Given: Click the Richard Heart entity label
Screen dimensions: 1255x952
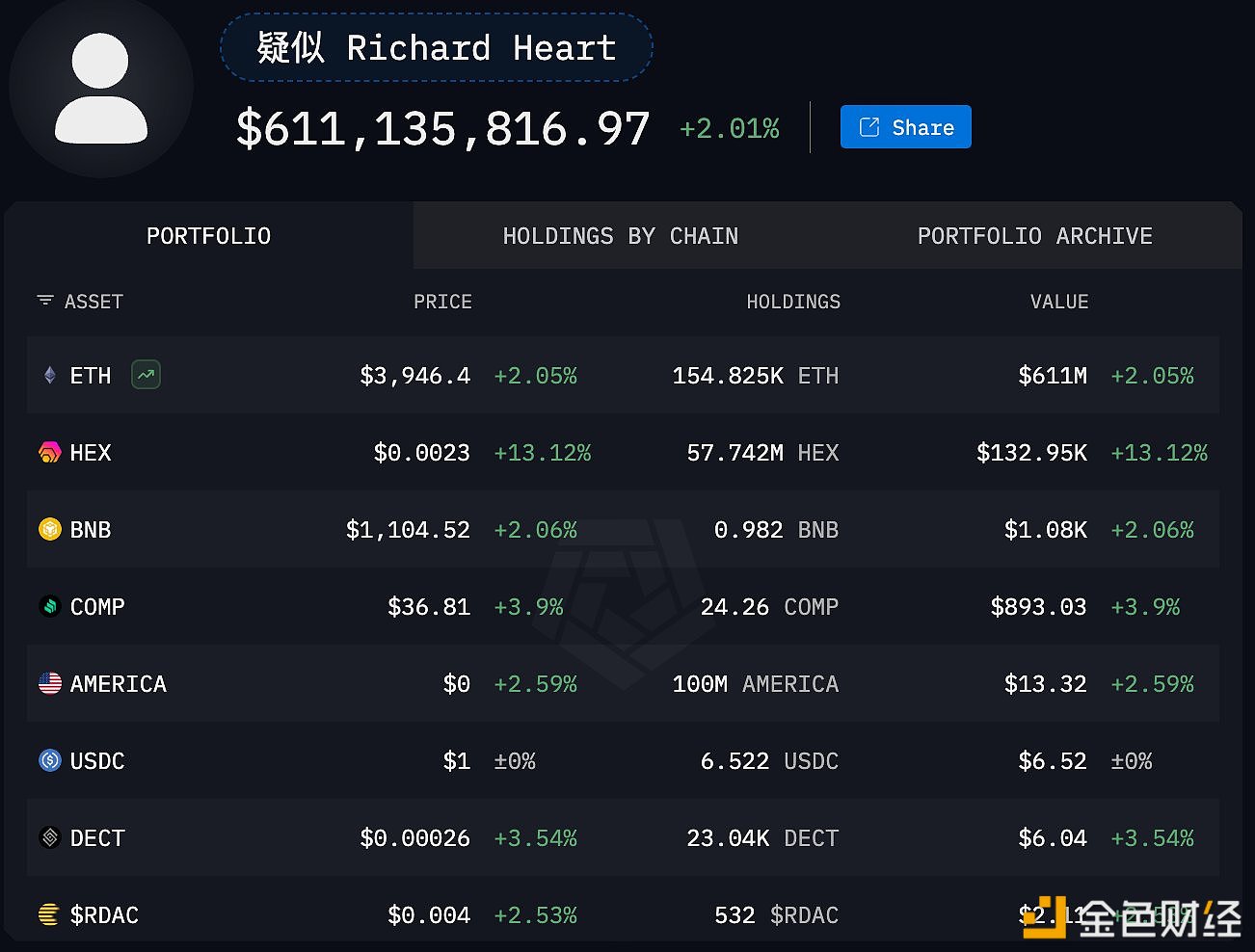Looking at the screenshot, I should click(437, 47).
